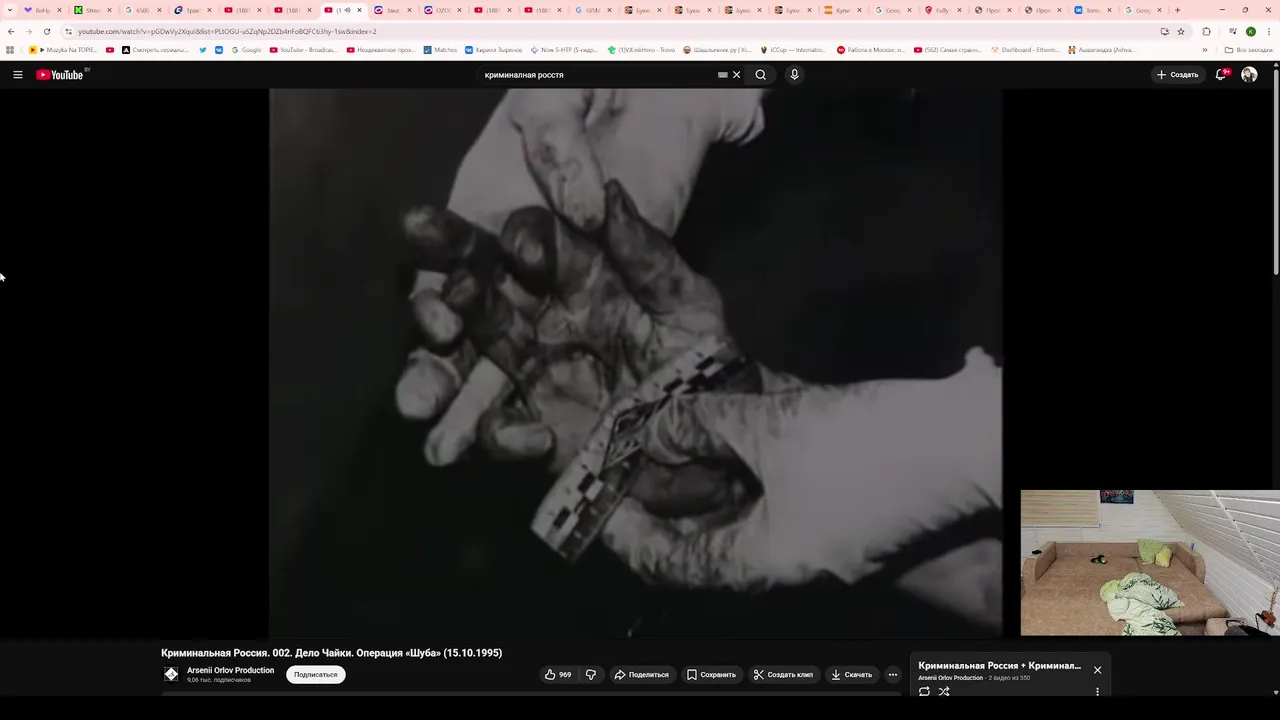The image size is (1280, 720).
Task: Switch to the GISM Google tab
Action: pyautogui.click(x=592, y=10)
